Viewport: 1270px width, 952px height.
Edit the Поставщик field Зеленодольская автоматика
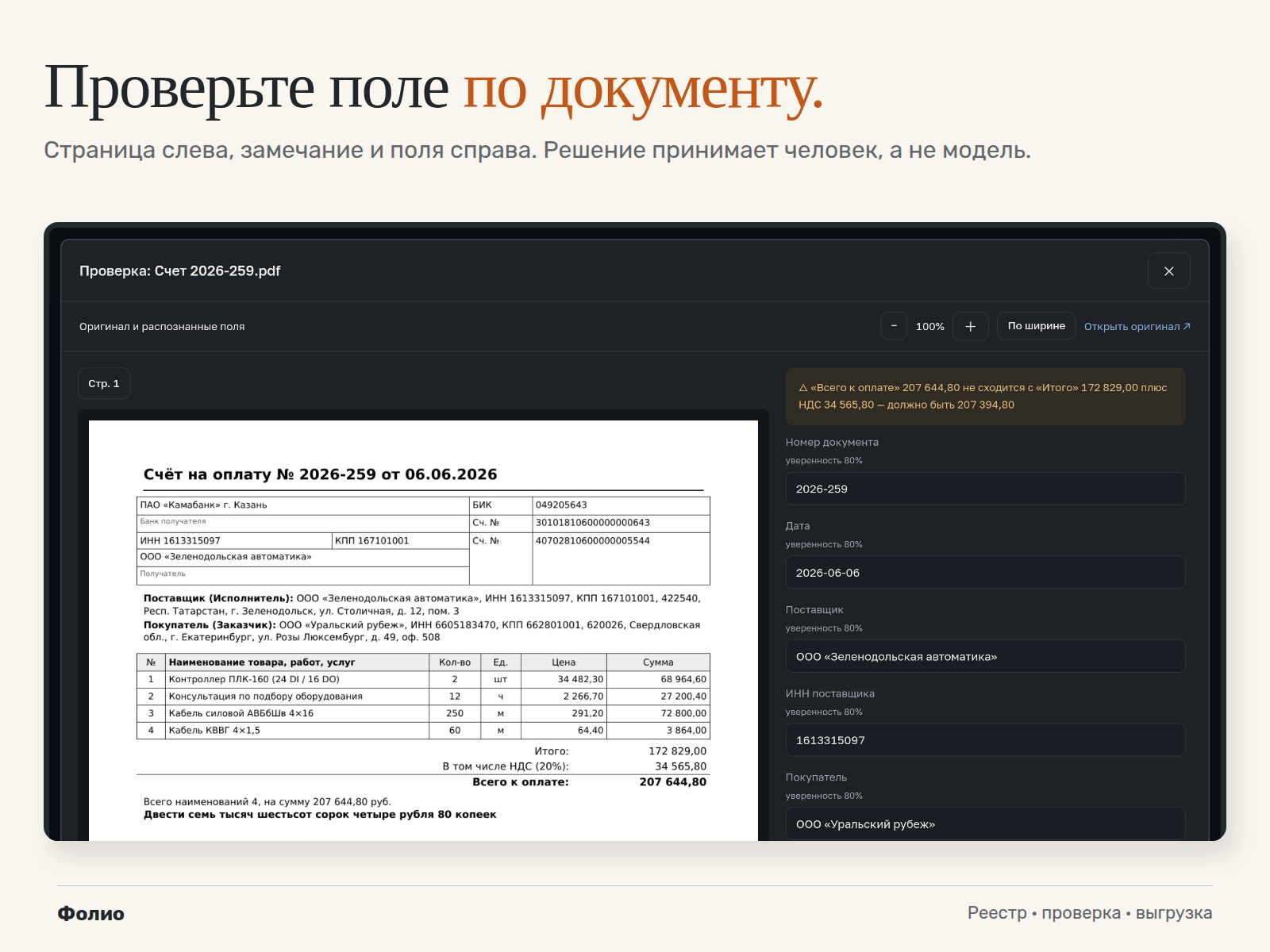pyautogui.click(x=985, y=656)
